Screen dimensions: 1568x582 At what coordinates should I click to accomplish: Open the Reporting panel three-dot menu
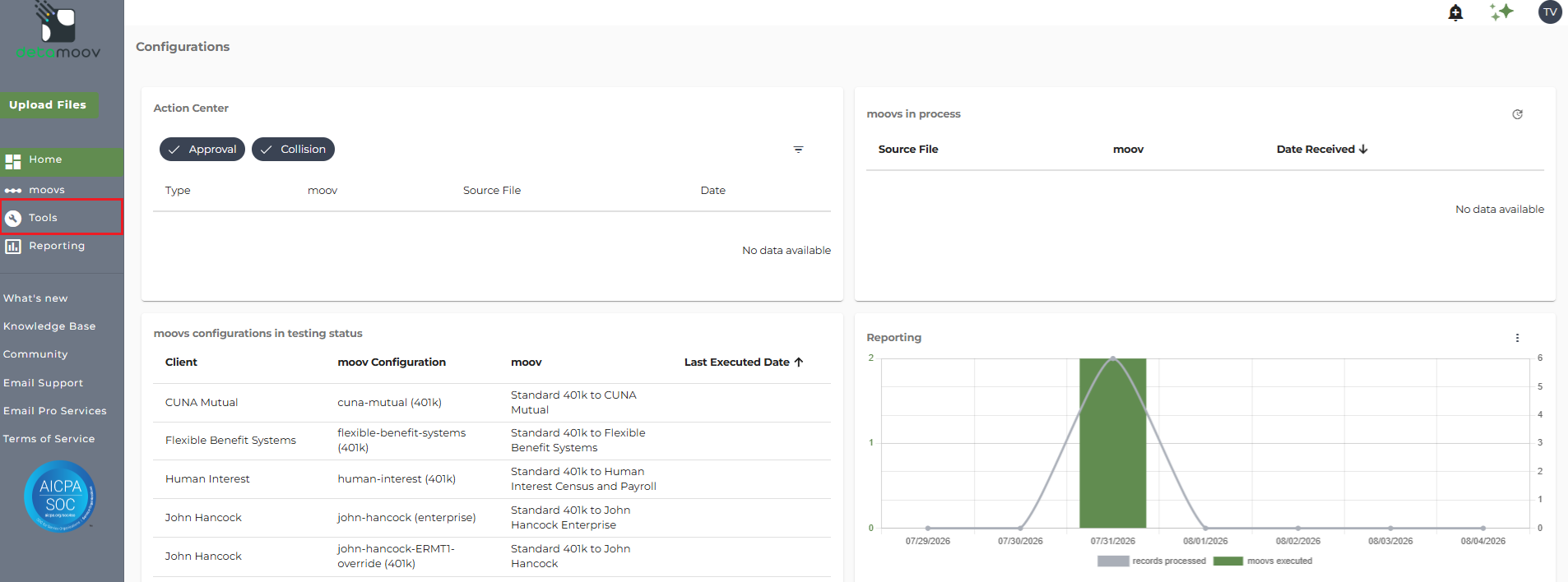coord(1517,338)
